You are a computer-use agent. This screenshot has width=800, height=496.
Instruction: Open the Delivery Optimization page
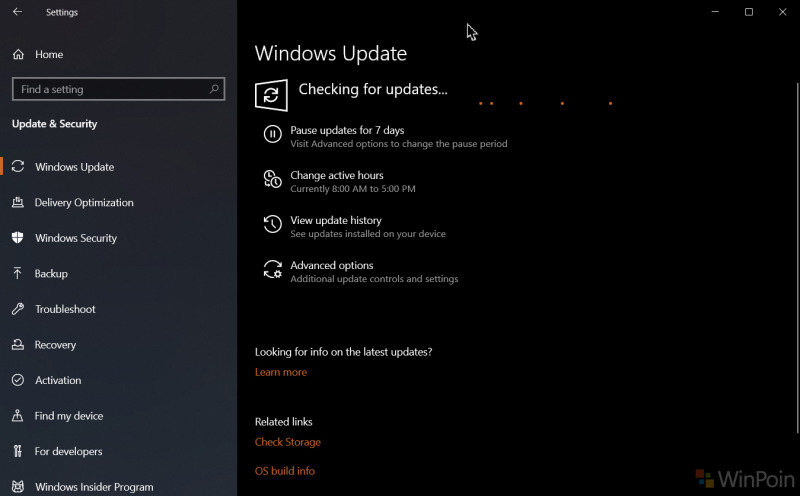click(x=84, y=202)
